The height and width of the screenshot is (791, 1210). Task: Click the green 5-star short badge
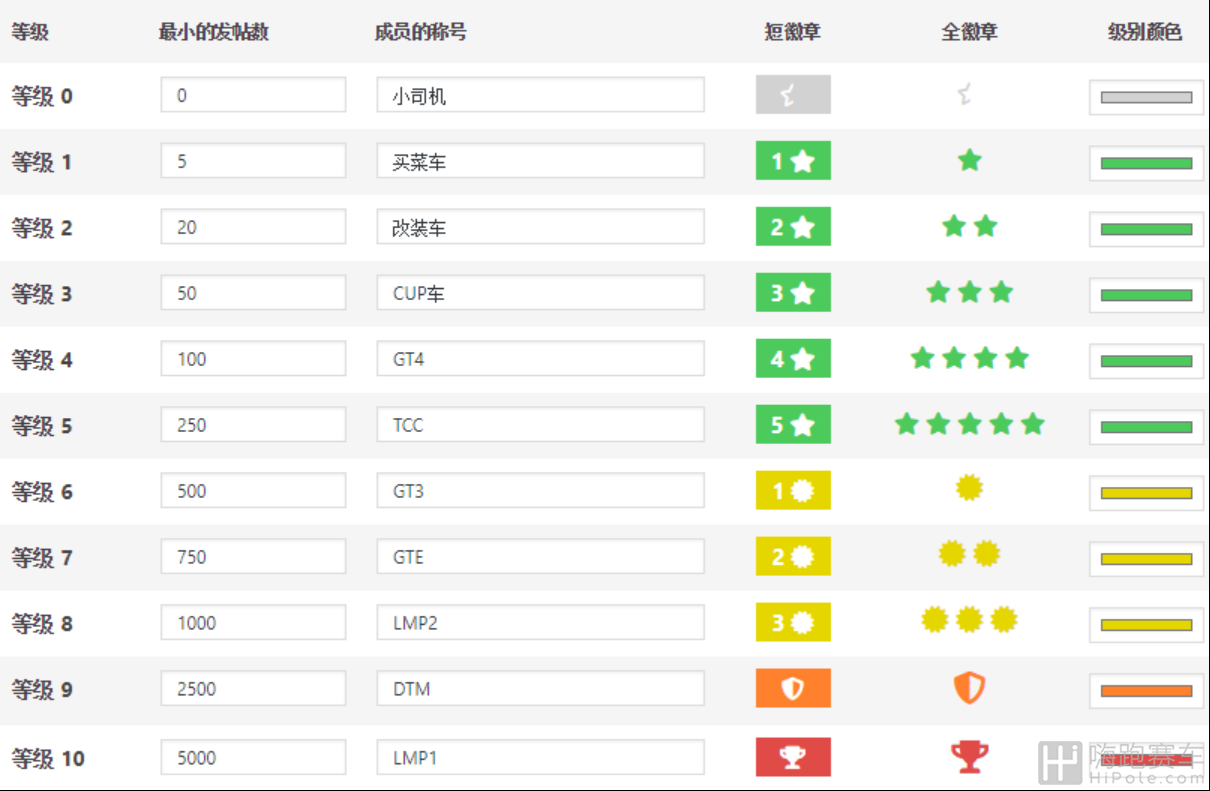pos(793,425)
